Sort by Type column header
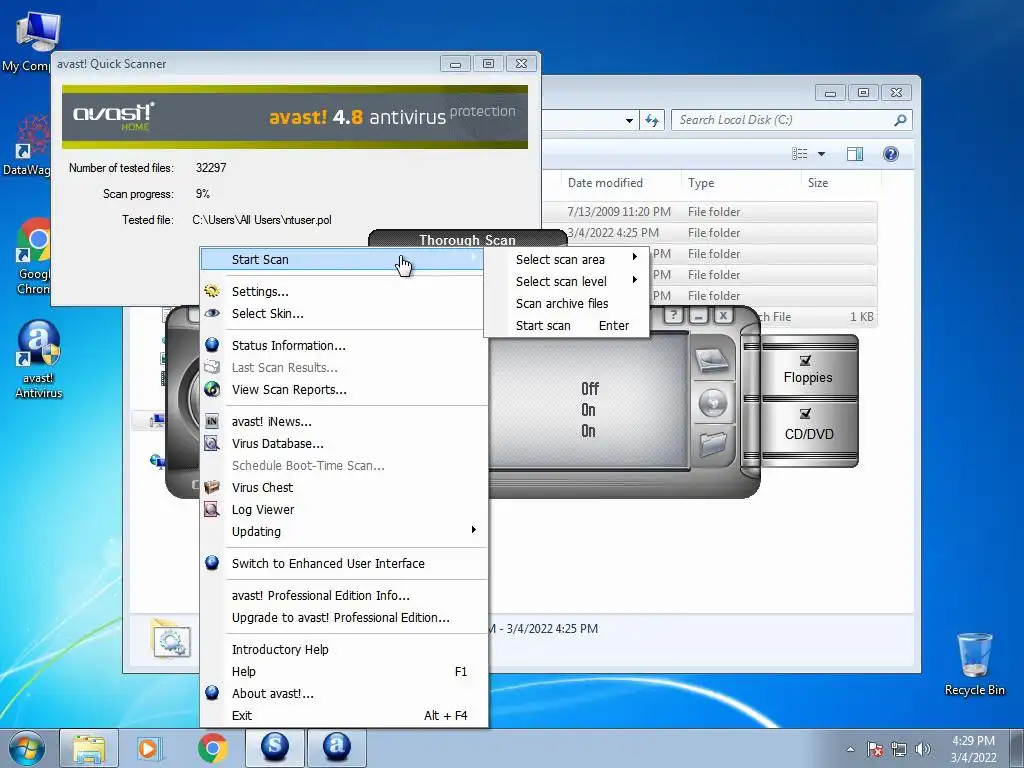 (741, 183)
